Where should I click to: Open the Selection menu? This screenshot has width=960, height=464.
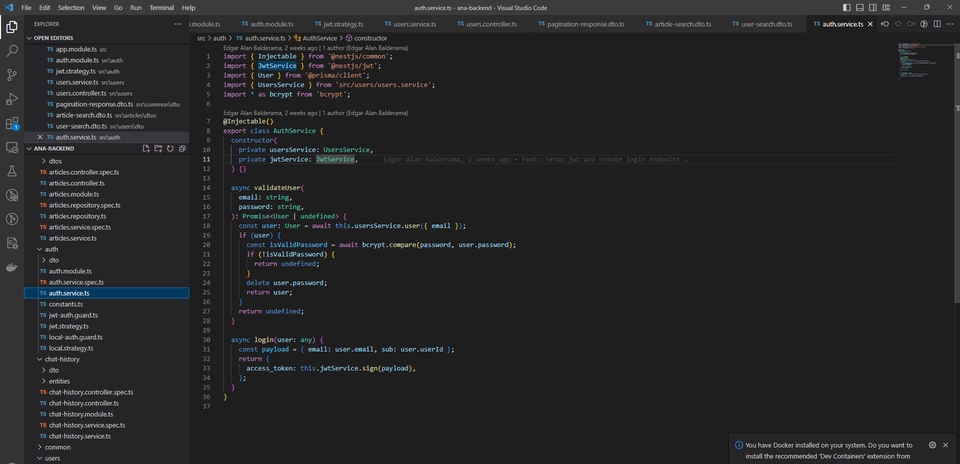click(71, 8)
